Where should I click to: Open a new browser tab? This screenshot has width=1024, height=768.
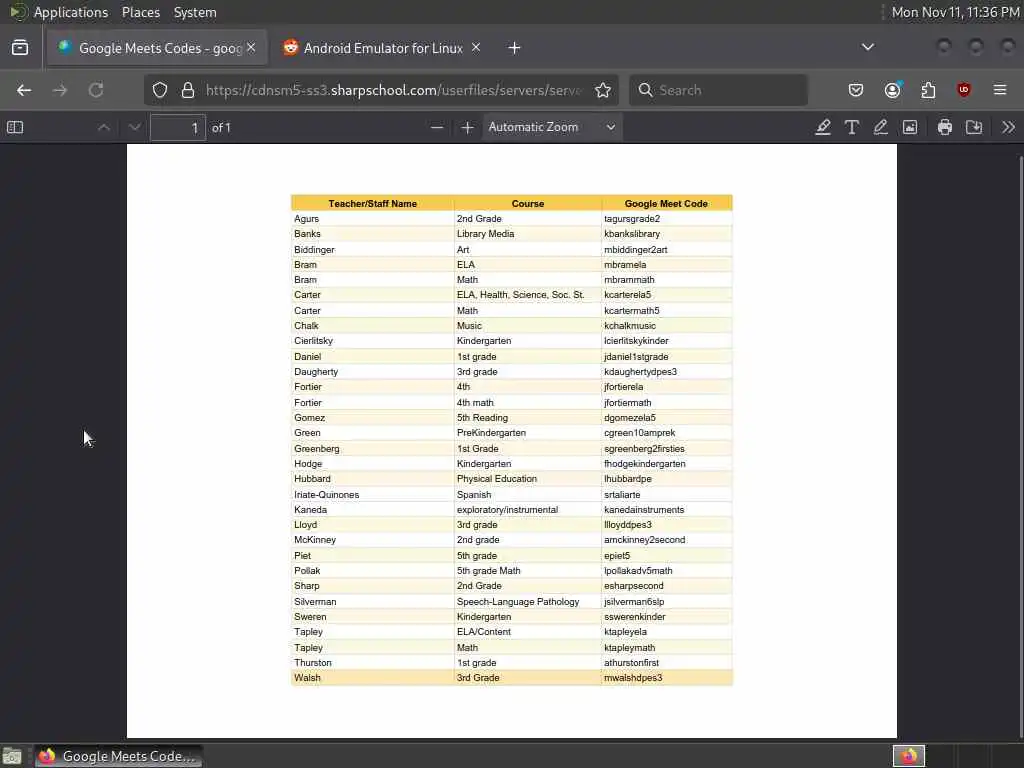pyautogui.click(x=515, y=48)
